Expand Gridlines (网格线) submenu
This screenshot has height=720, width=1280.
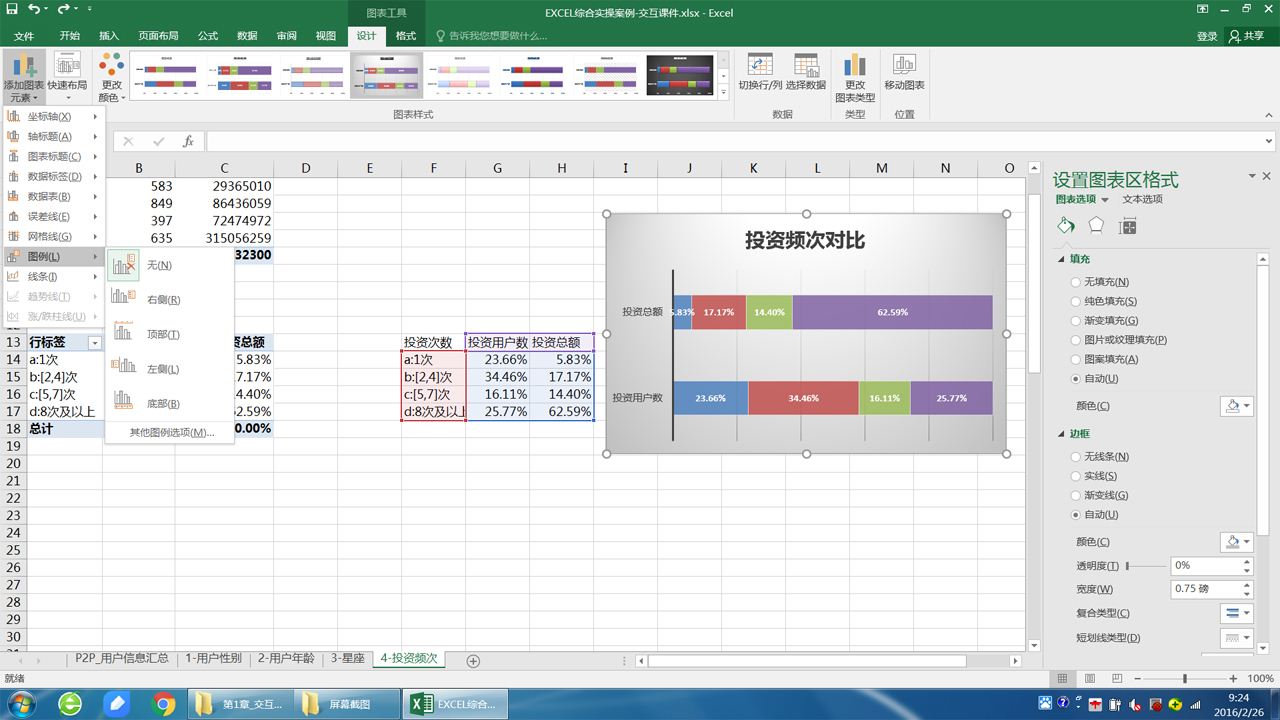click(54, 237)
